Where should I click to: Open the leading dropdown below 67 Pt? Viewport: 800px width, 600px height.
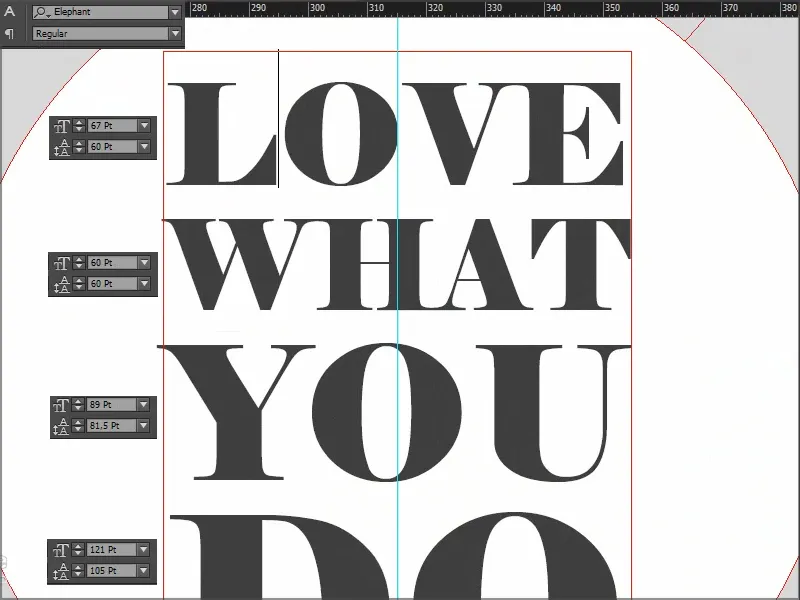(144, 147)
